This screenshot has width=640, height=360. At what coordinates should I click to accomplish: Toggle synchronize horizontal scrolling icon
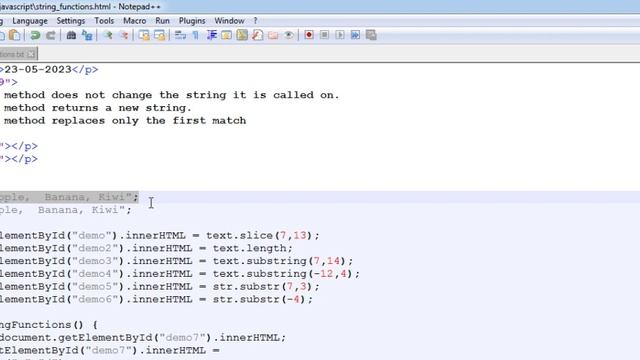[x=160, y=36]
